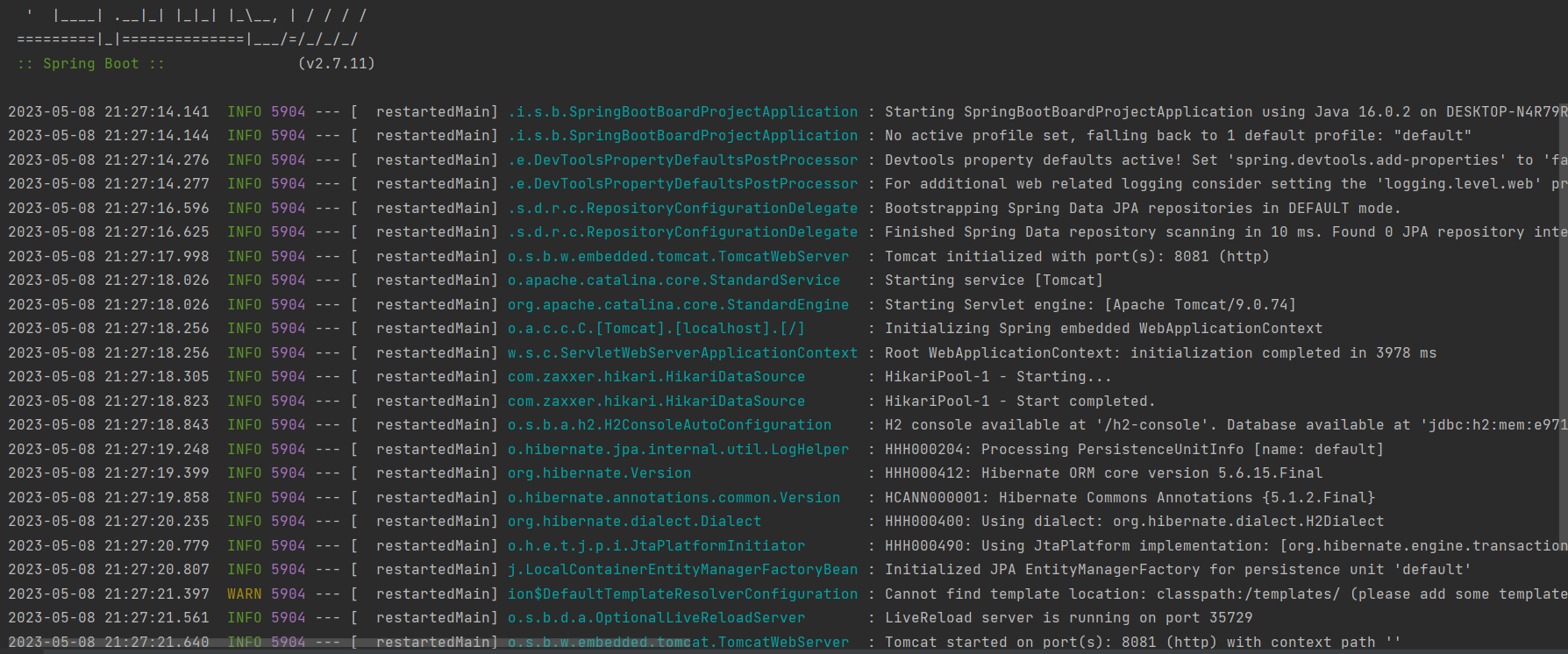Click message 'HikariPool-1 - Start completed.'
This screenshot has width=1568, height=654.
point(1021,401)
